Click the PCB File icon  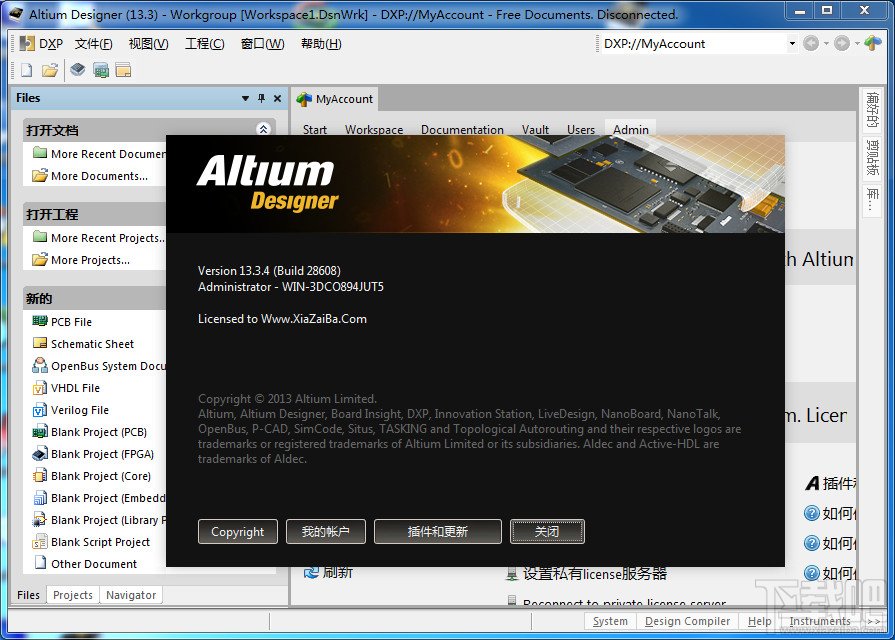pyautogui.click(x=40, y=321)
